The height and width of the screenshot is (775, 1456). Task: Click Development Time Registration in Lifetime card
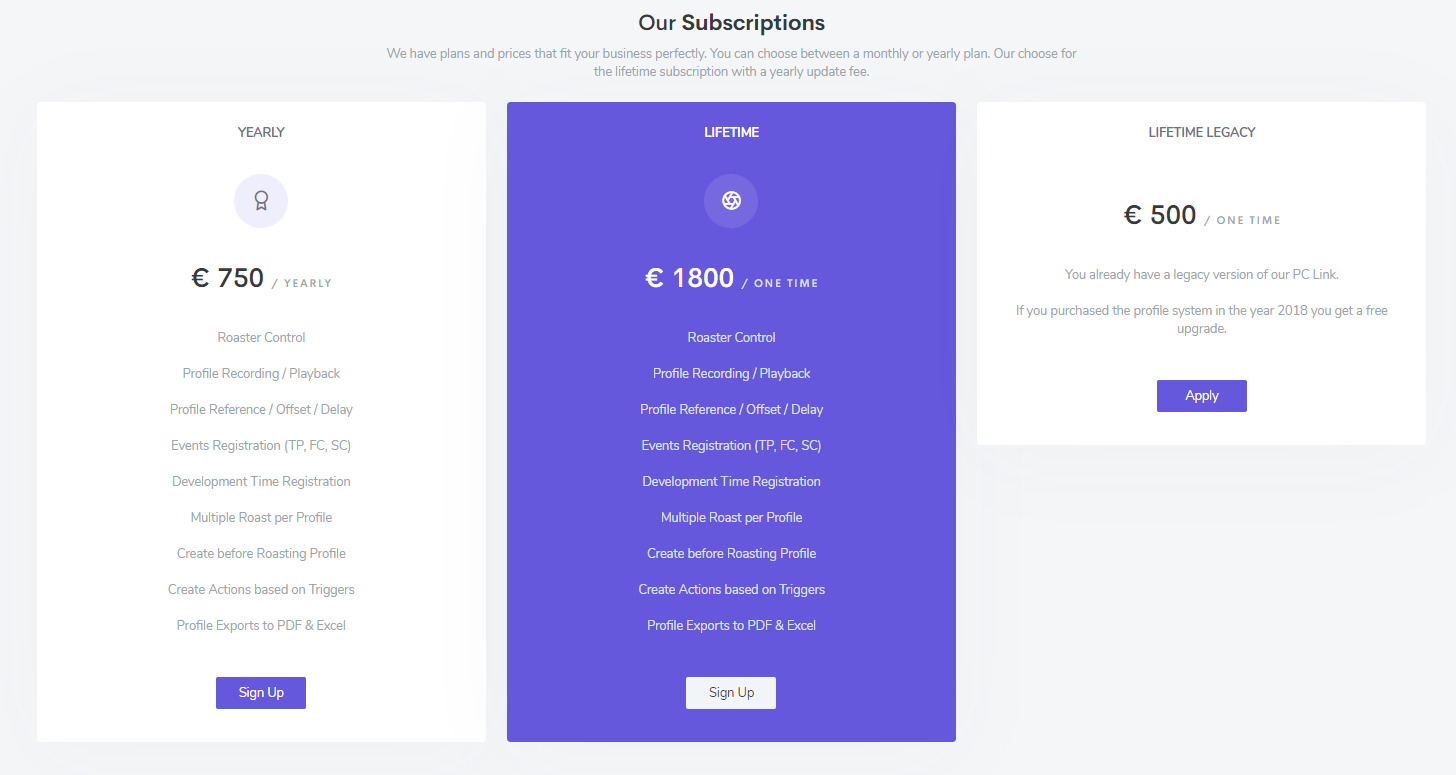[731, 481]
